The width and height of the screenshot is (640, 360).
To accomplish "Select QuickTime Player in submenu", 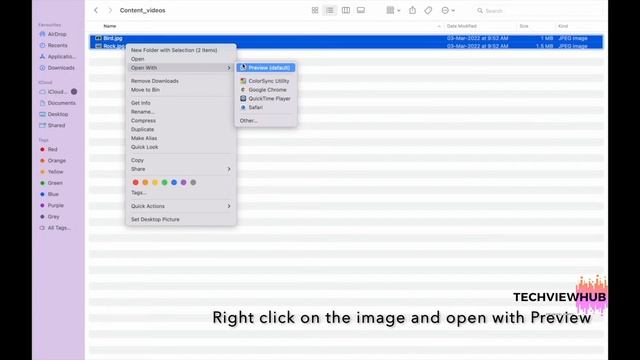I will (x=266, y=98).
